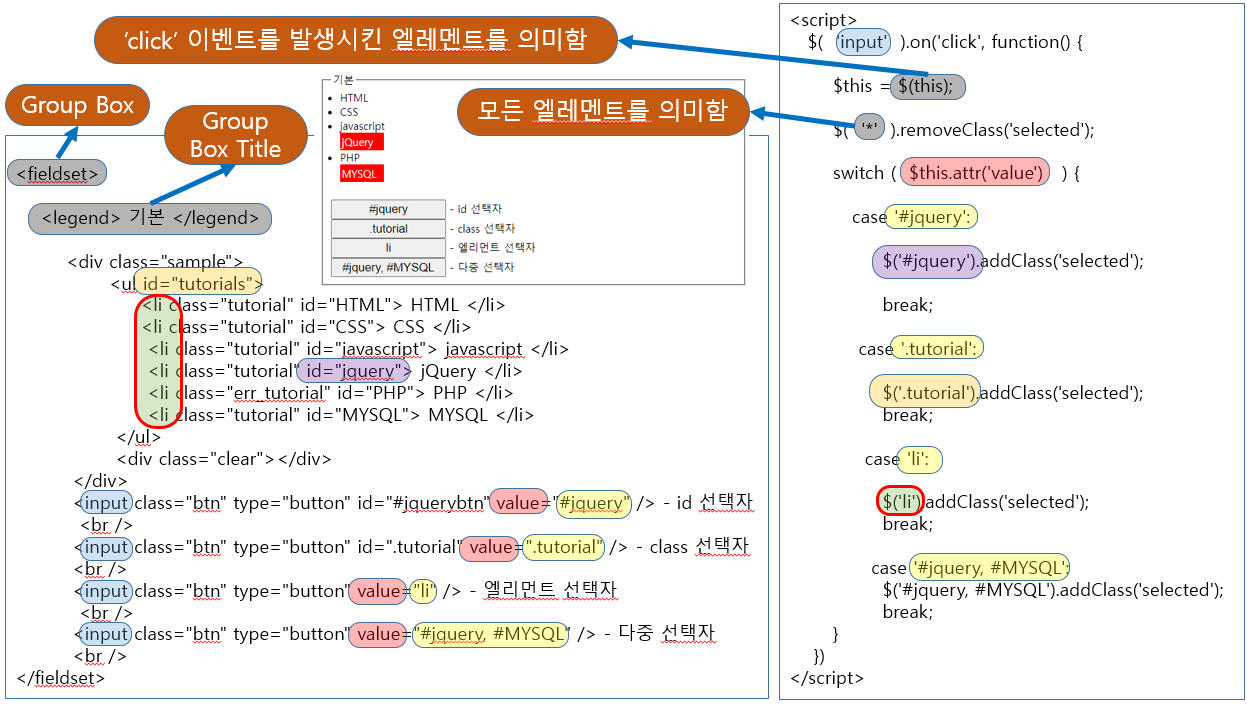Viewport: 1247px width, 704px height.
Task: Click the '<div class="sample">' code line
Action: tap(155, 262)
